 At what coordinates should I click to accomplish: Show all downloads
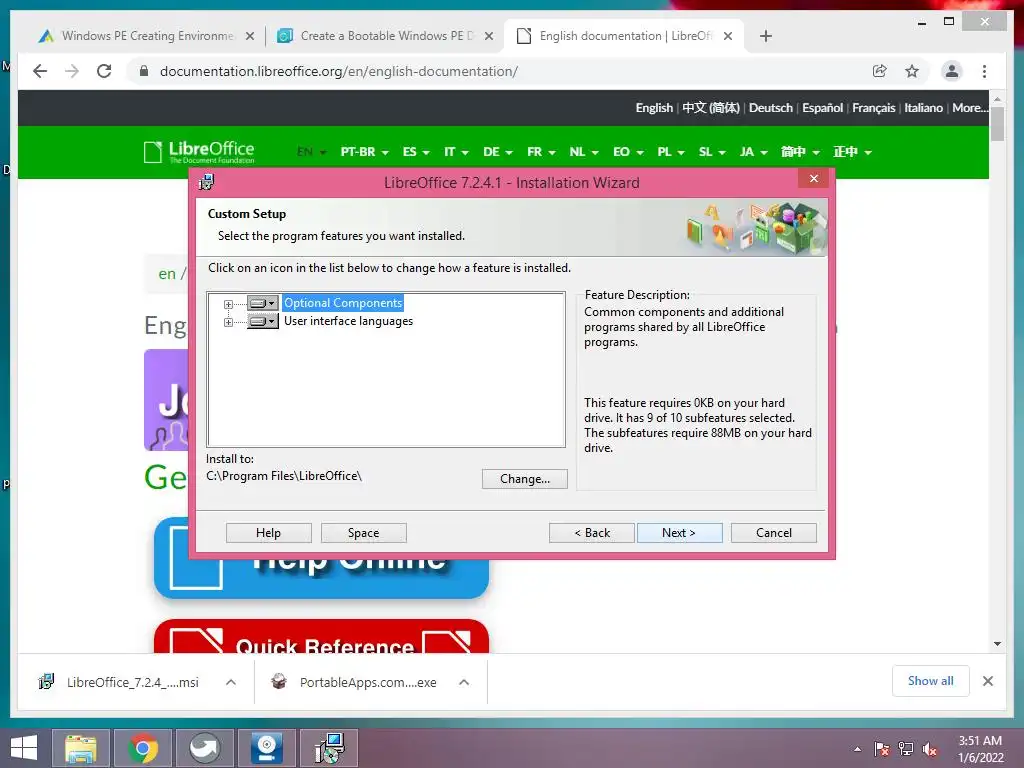[x=931, y=681]
